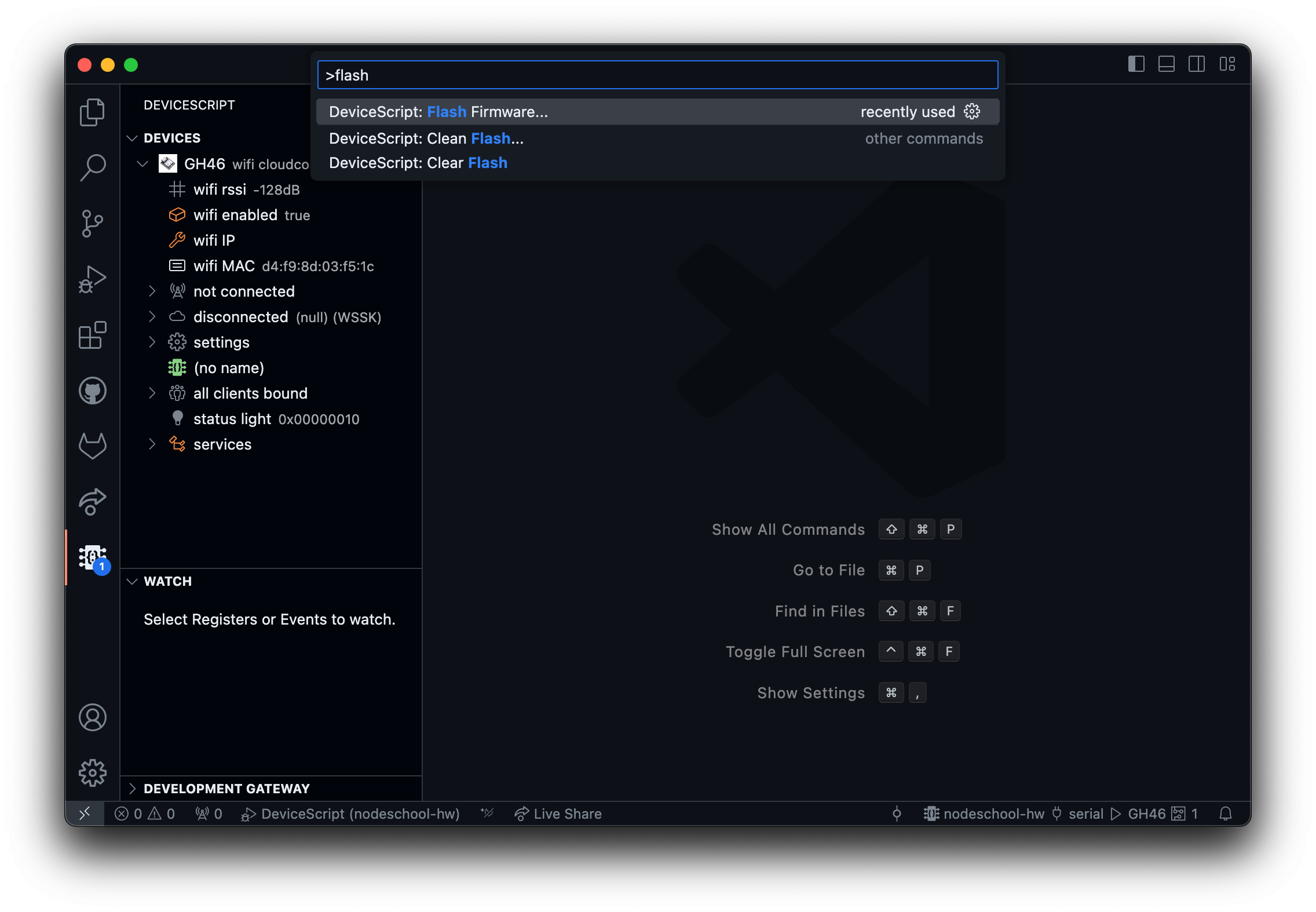Screen dimensions: 1316x912
Task: Toggle secondary side bar visibility
Action: pos(1196,64)
